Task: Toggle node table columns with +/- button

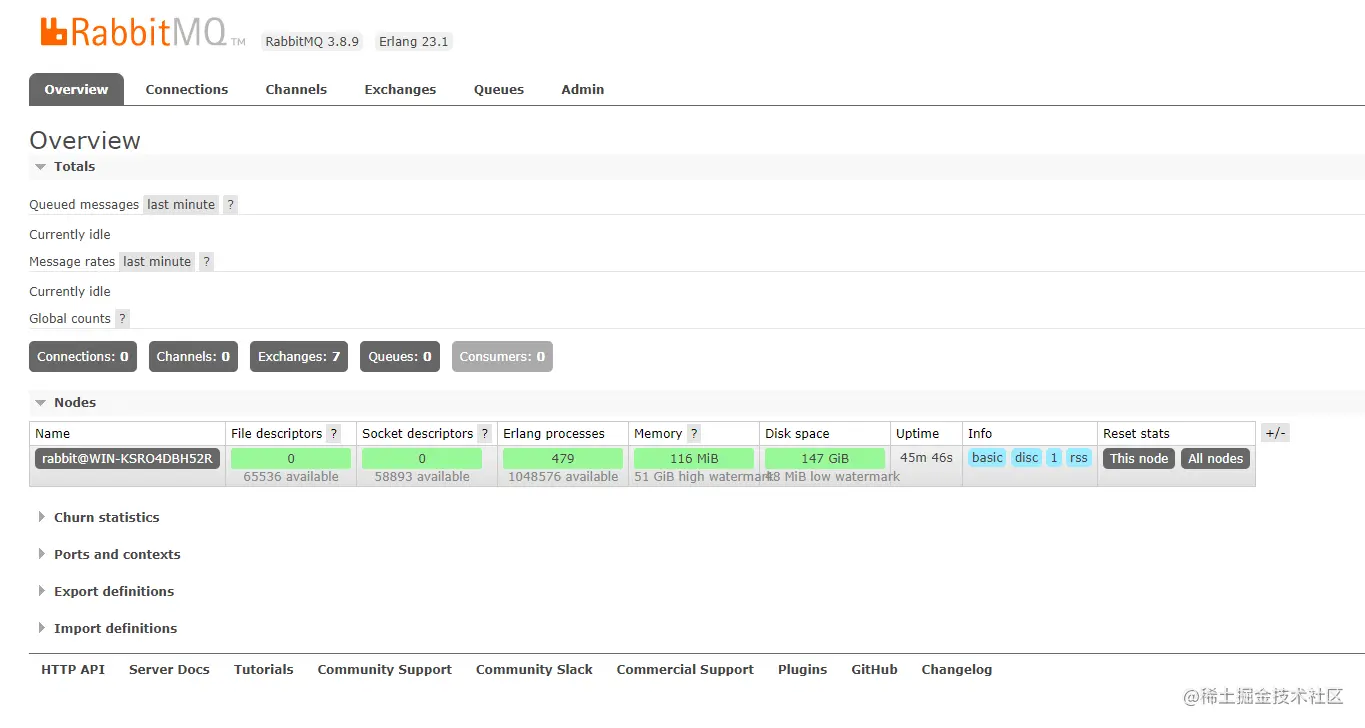Action: (x=1275, y=433)
